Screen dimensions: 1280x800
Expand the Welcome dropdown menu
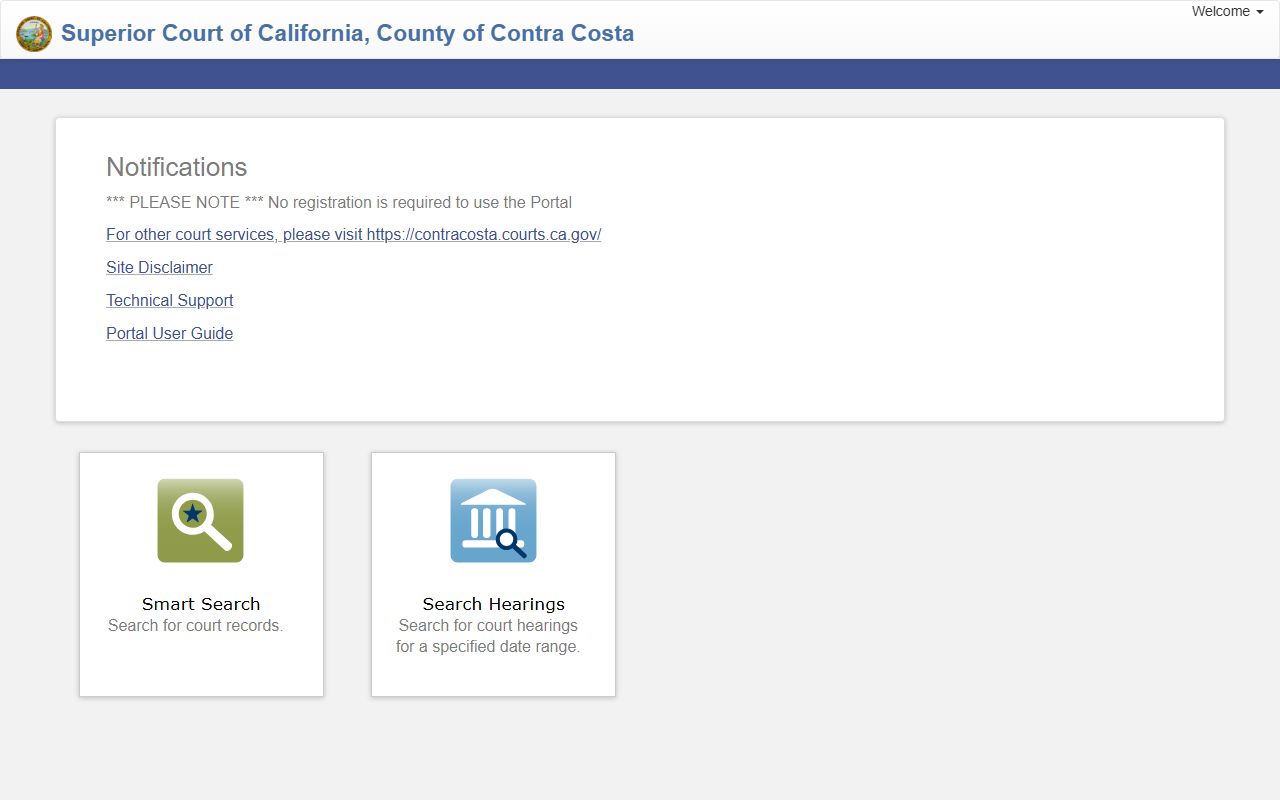(x=1227, y=12)
